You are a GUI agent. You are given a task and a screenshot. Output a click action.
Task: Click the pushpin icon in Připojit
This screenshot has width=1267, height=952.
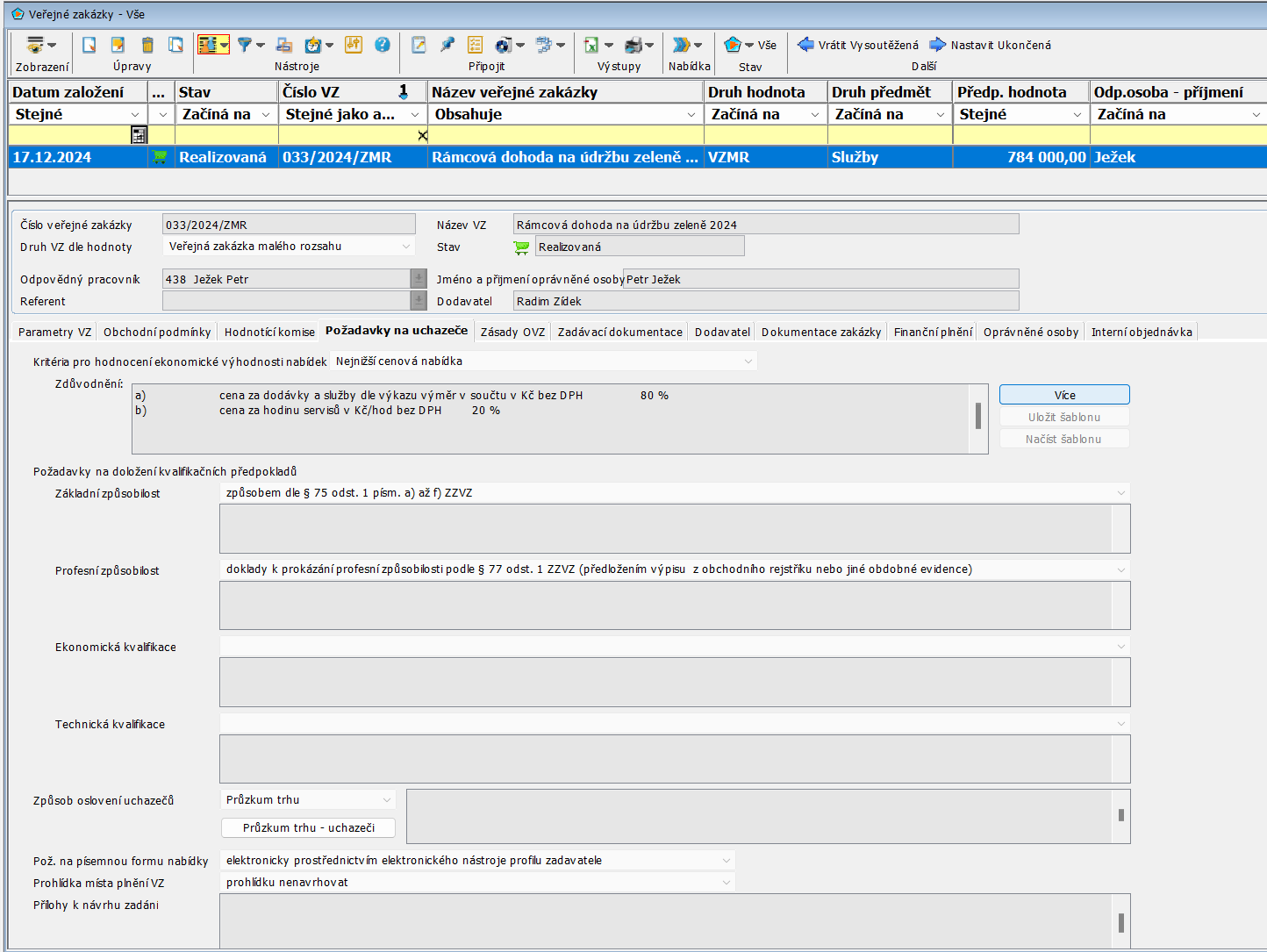(x=447, y=45)
